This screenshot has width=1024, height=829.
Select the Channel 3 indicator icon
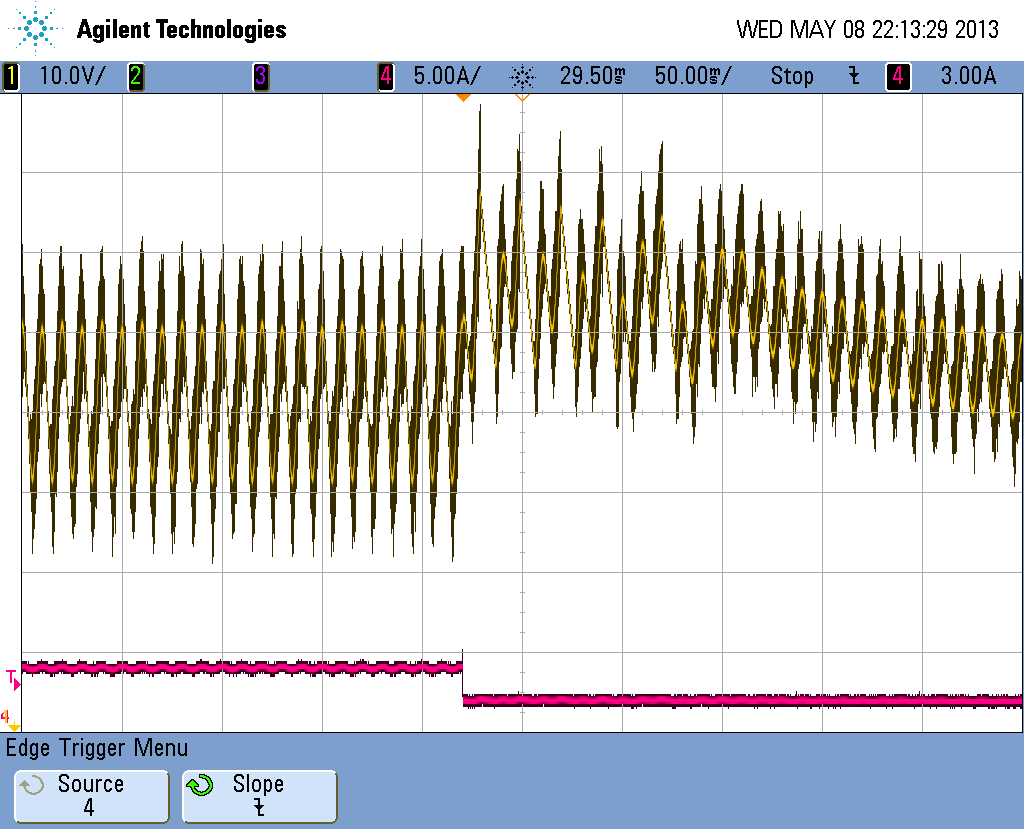(262, 76)
